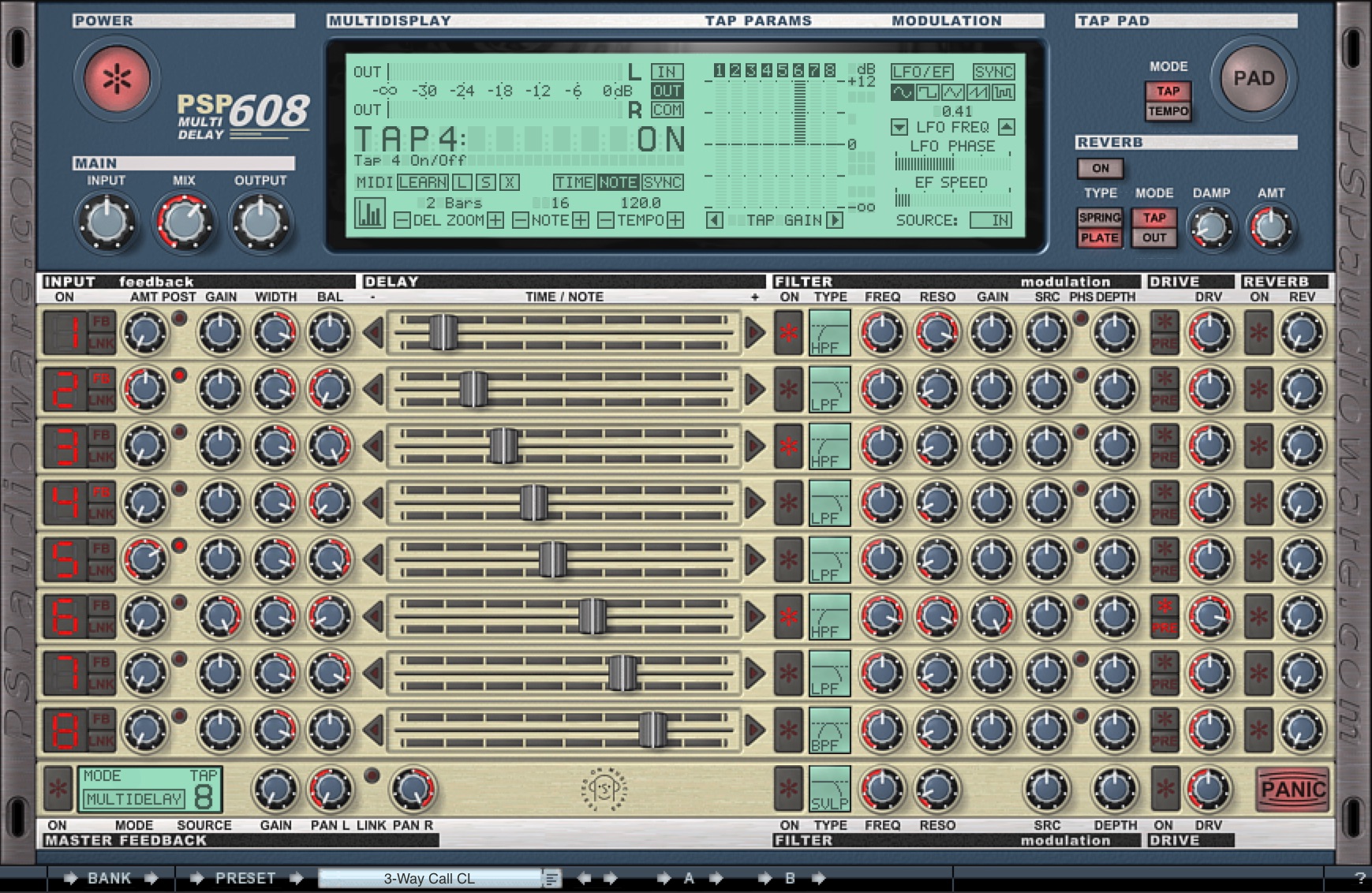The height and width of the screenshot is (893, 1372).
Task: Click the left arrow beside TAP GAIN
Action: [x=715, y=221]
